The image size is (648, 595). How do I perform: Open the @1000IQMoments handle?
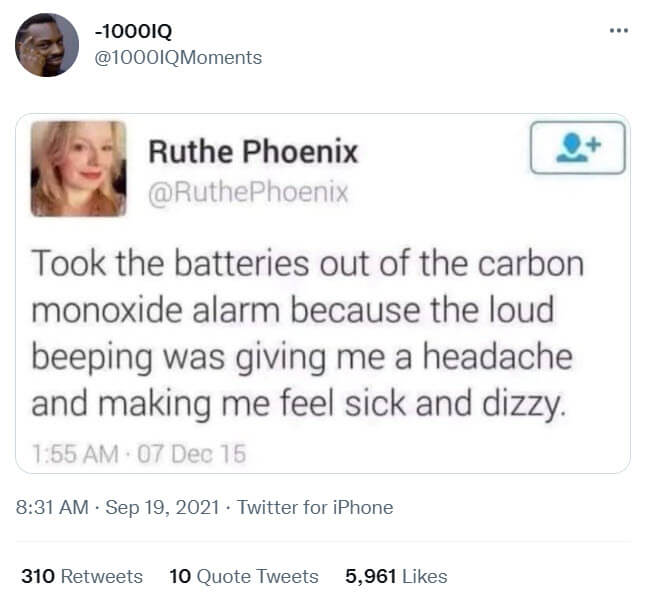pos(178,57)
